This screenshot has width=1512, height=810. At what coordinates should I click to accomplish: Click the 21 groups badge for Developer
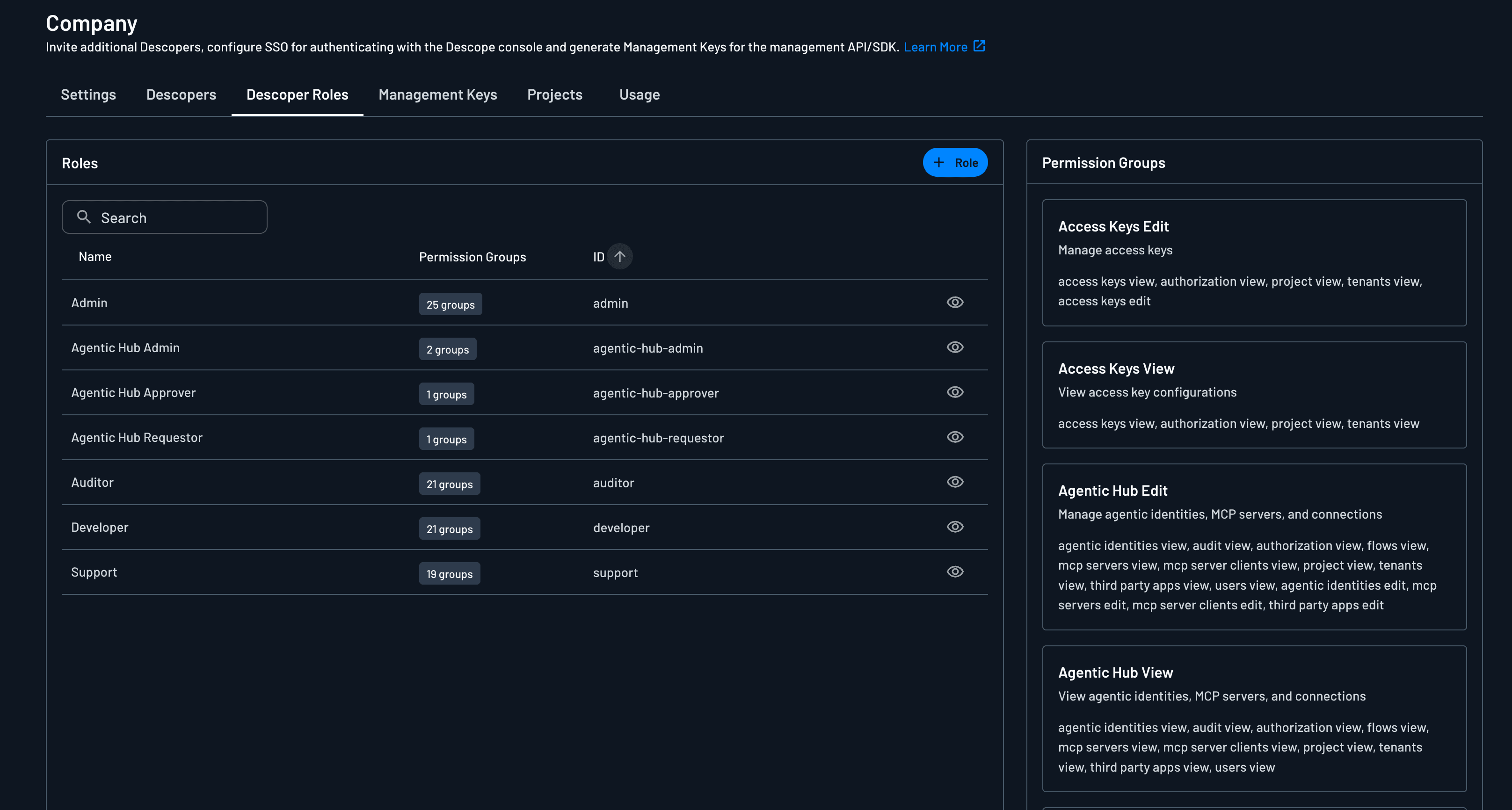tap(450, 529)
